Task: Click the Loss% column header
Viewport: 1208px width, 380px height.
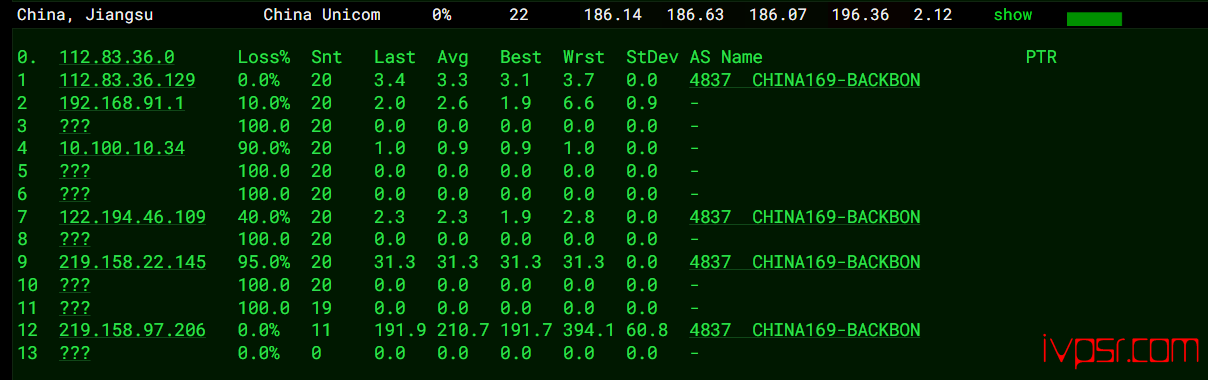Action: point(264,58)
